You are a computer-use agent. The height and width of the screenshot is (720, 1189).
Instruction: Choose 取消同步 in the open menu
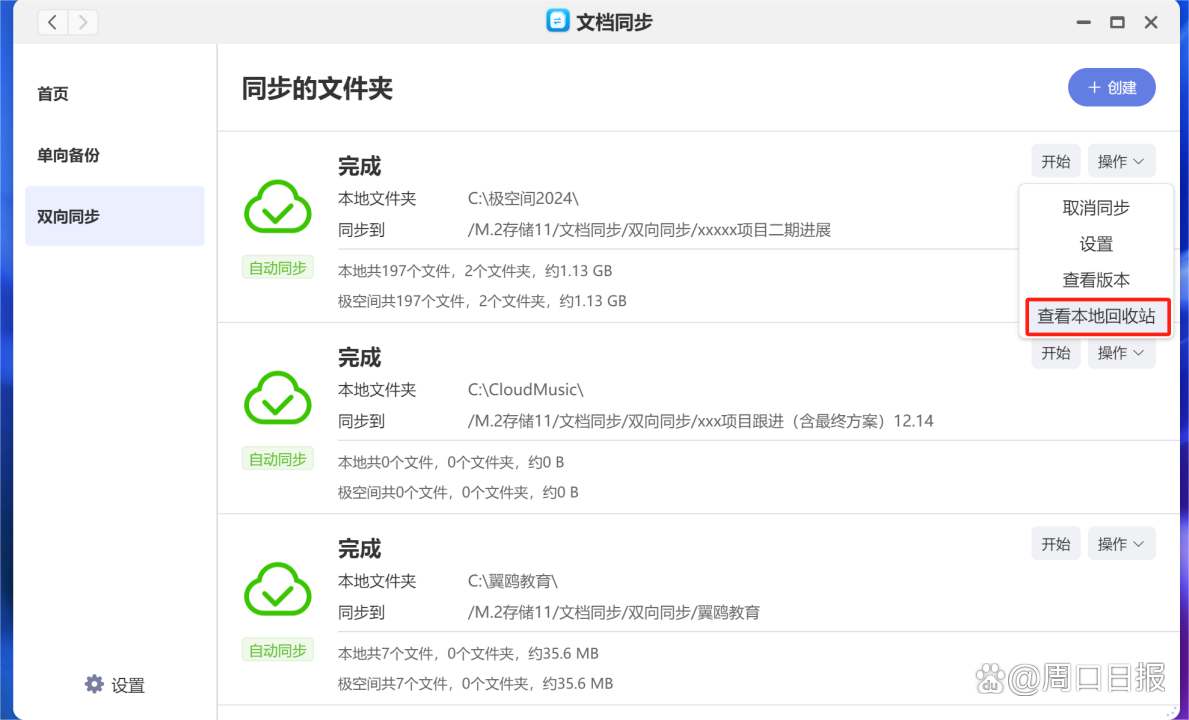point(1096,207)
